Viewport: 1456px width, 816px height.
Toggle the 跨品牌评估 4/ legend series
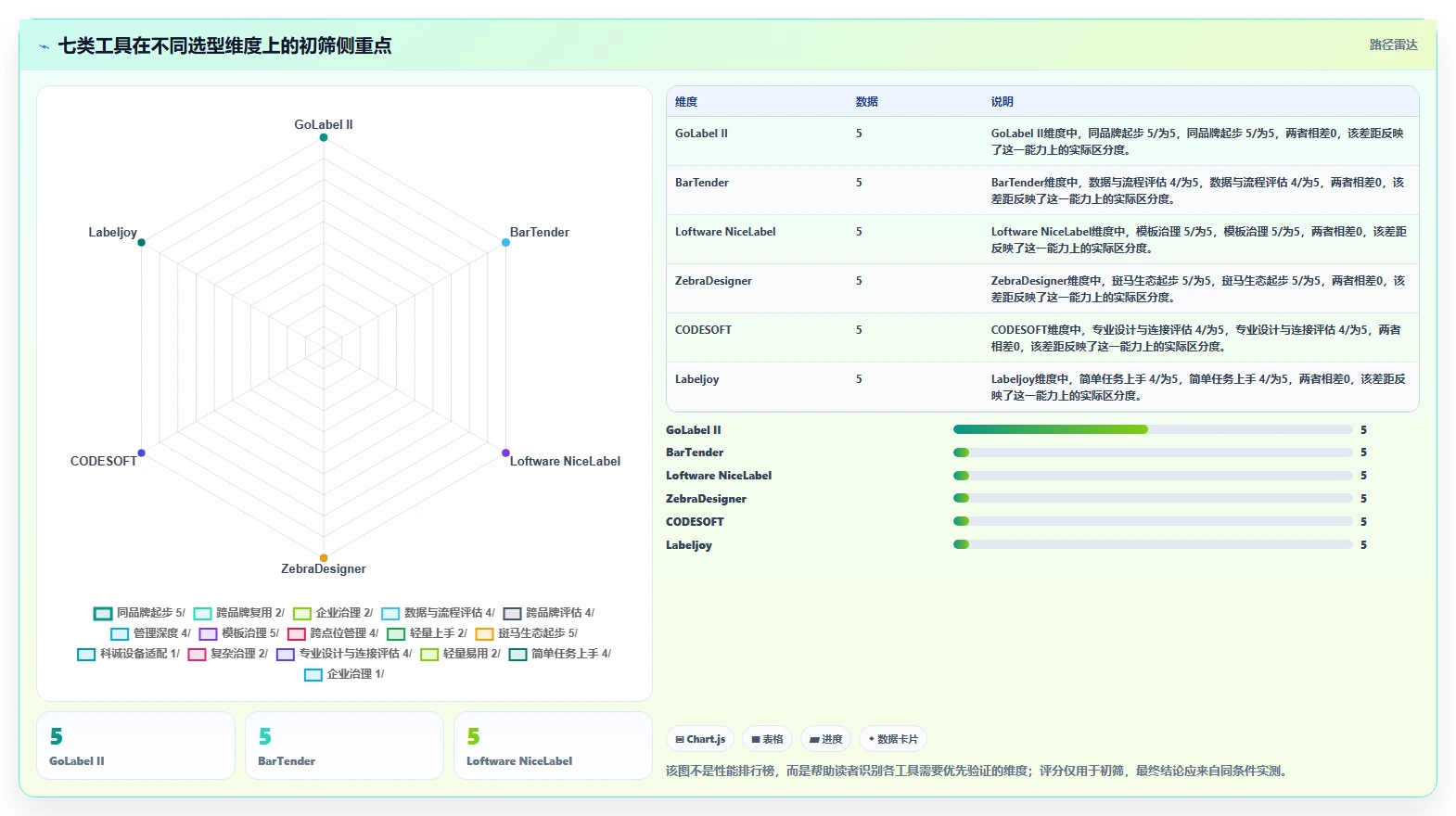548,613
